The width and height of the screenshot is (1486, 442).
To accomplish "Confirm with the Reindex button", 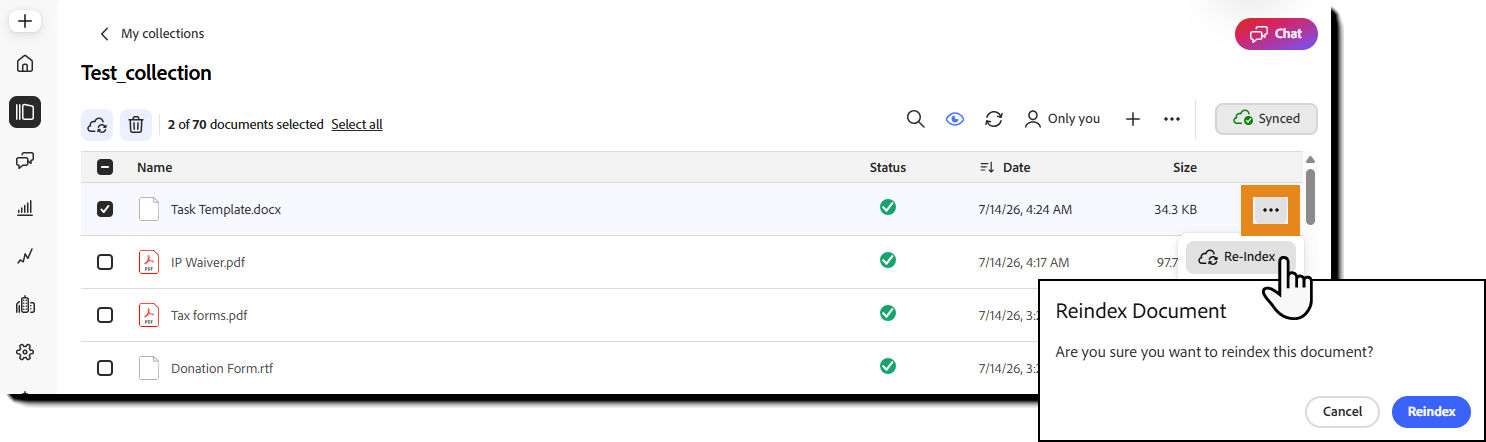I will (1431, 412).
